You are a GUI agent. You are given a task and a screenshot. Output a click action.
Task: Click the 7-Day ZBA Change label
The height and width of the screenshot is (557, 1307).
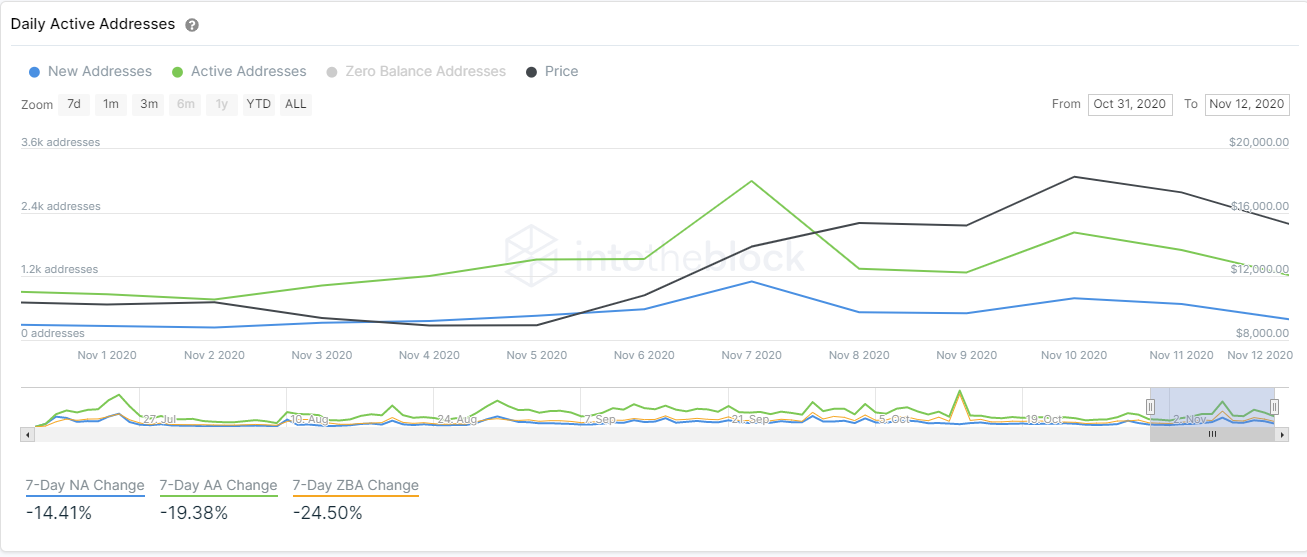coord(355,486)
